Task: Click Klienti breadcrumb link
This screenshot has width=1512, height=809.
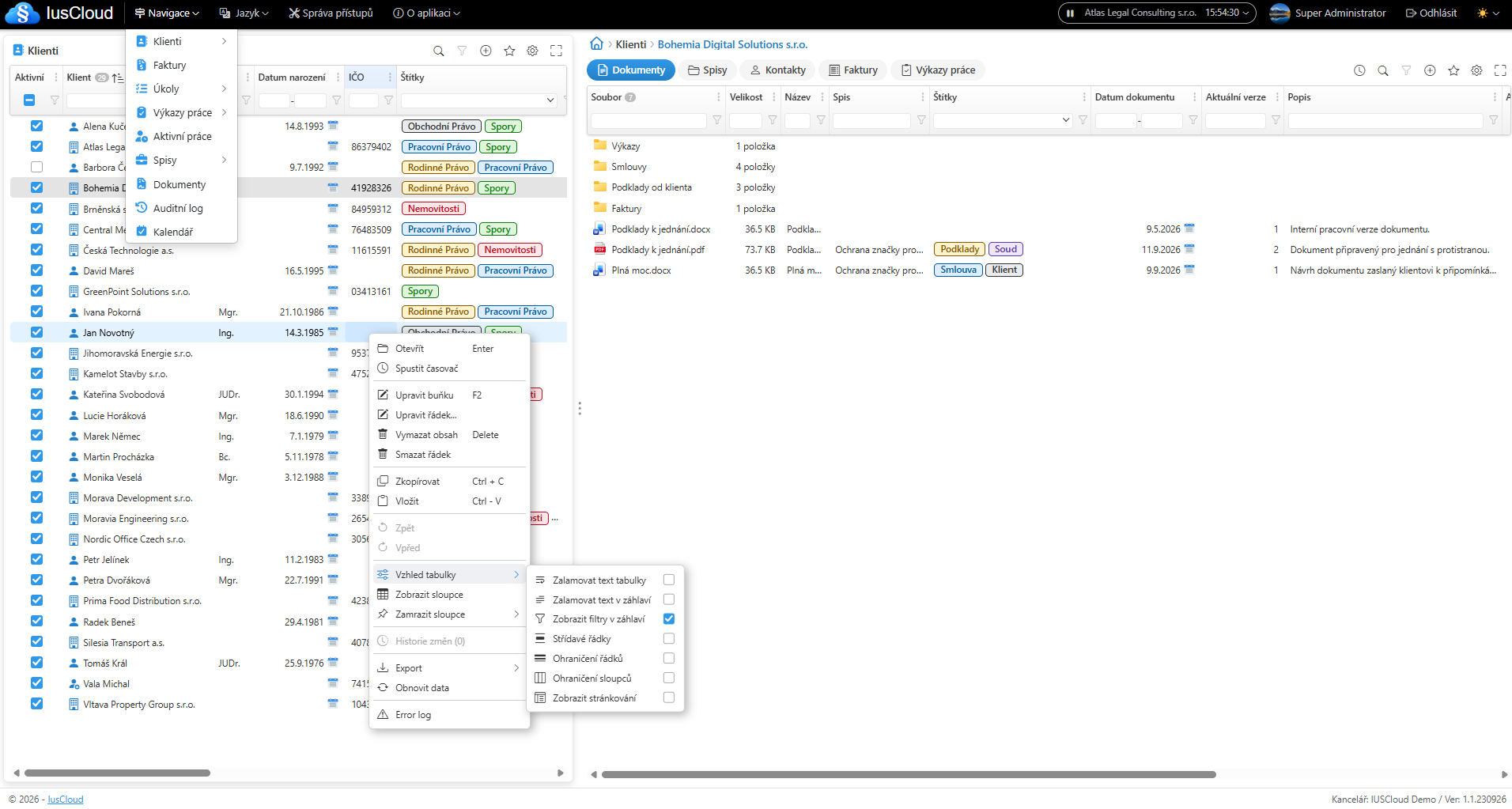Action: point(631,44)
